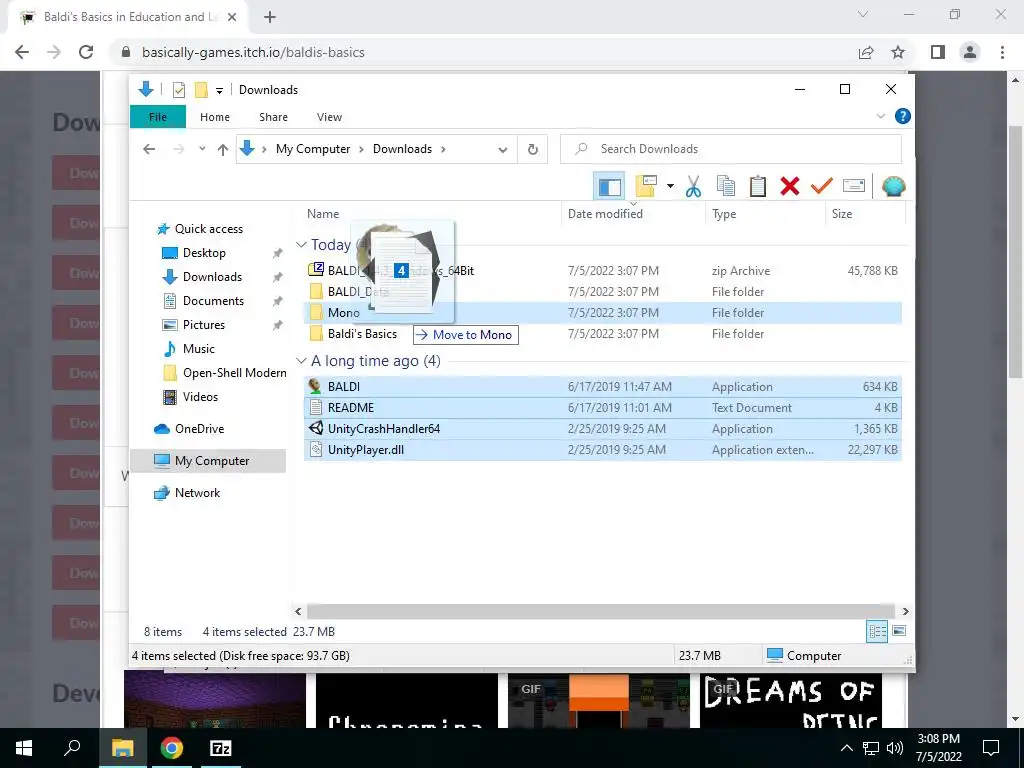Click the shell globe icon in toolbar

tap(893, 187)
